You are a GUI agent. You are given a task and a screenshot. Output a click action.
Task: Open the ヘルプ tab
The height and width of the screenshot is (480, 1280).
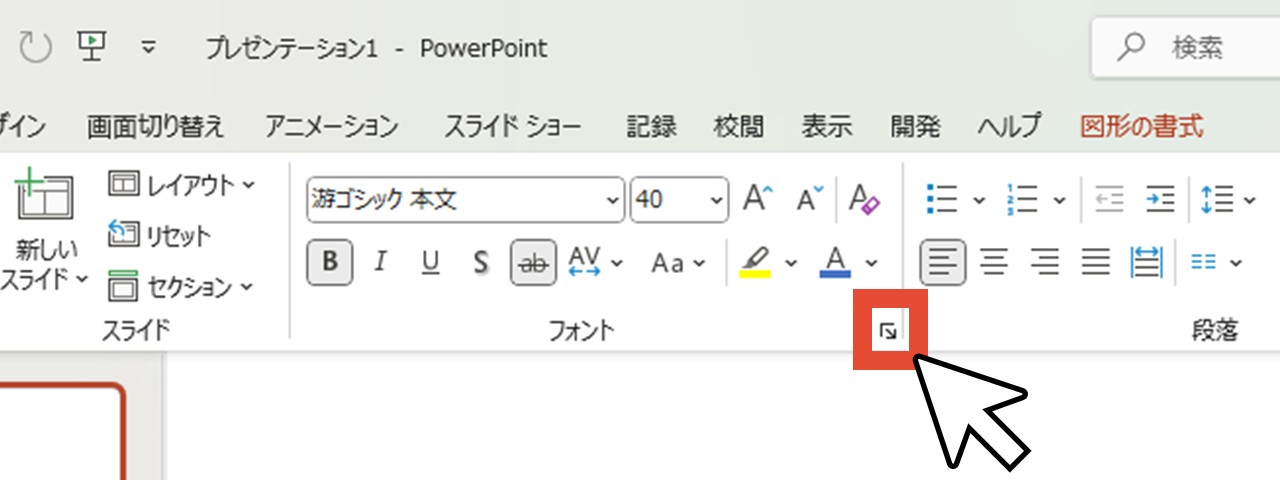point(1009,127)
